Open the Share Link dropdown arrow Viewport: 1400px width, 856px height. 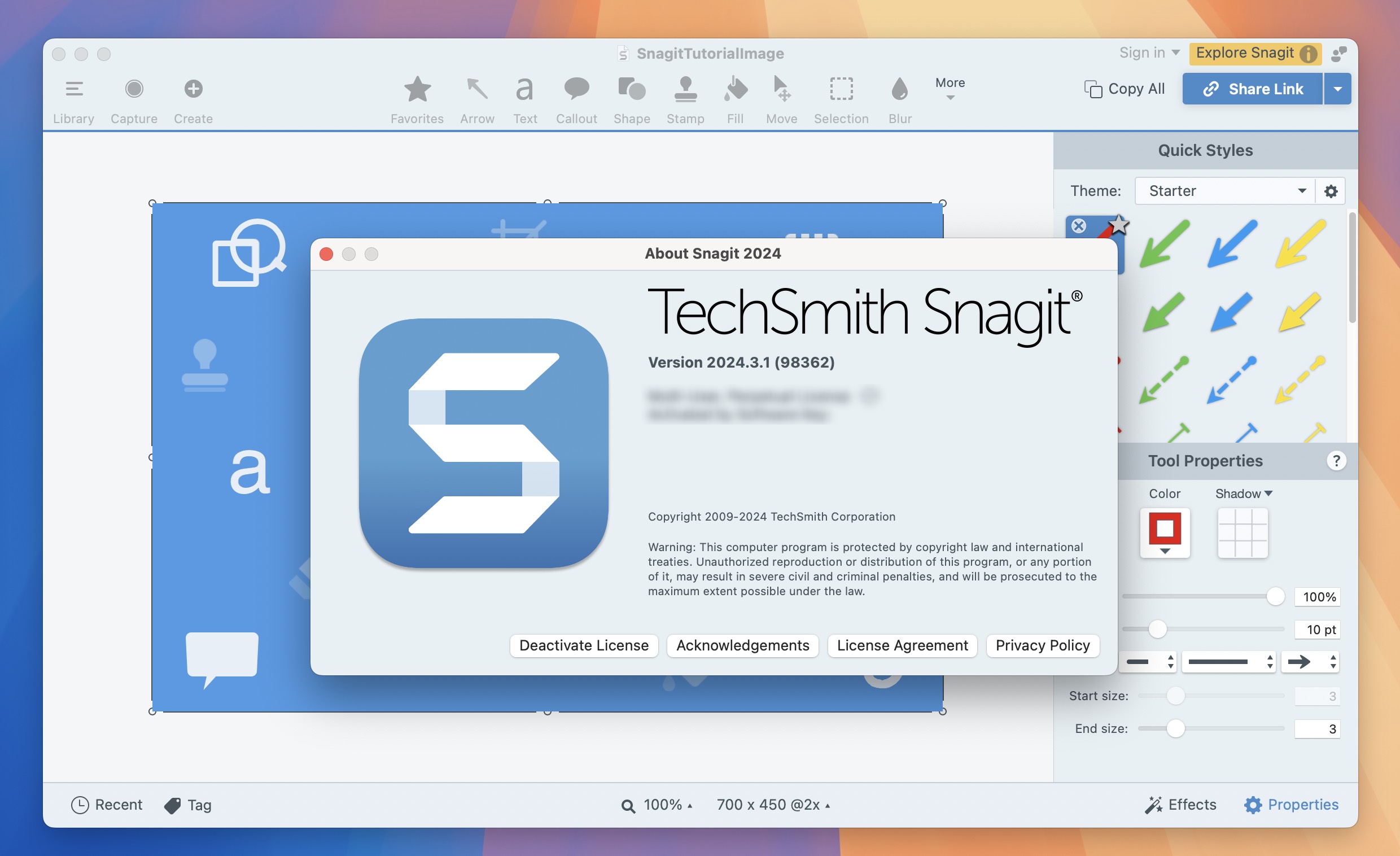pos(1338,89)
